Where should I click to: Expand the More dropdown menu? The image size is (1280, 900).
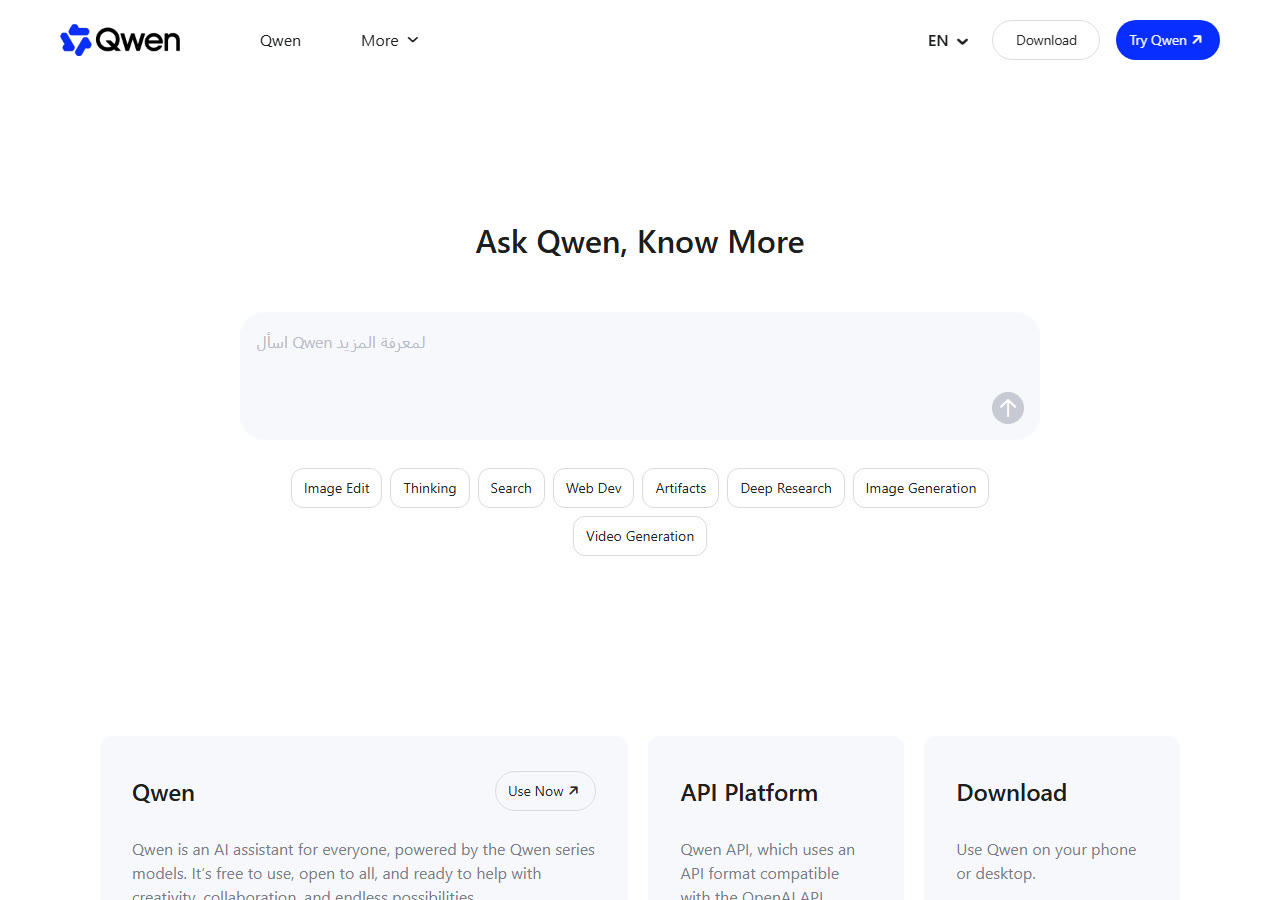tap(390, 41)
